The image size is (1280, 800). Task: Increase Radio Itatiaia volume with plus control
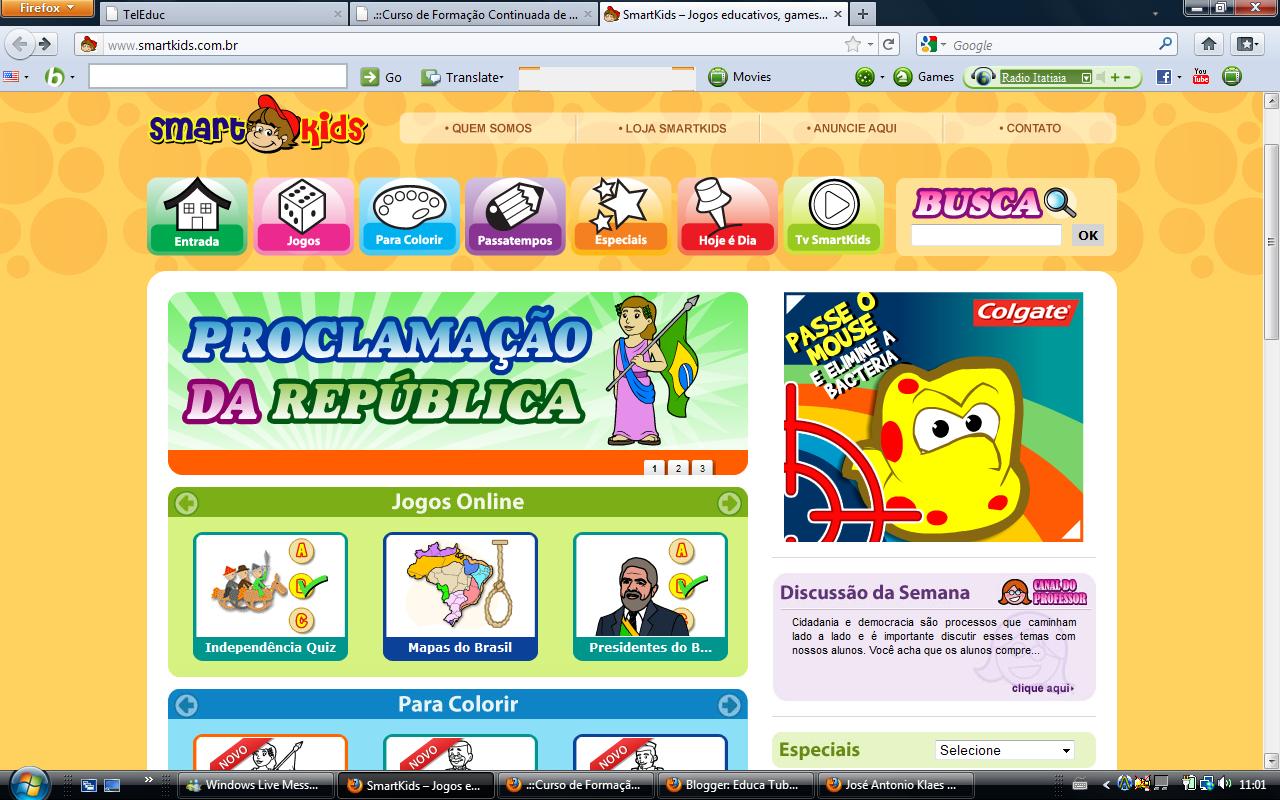click(x=1116, y=75)
